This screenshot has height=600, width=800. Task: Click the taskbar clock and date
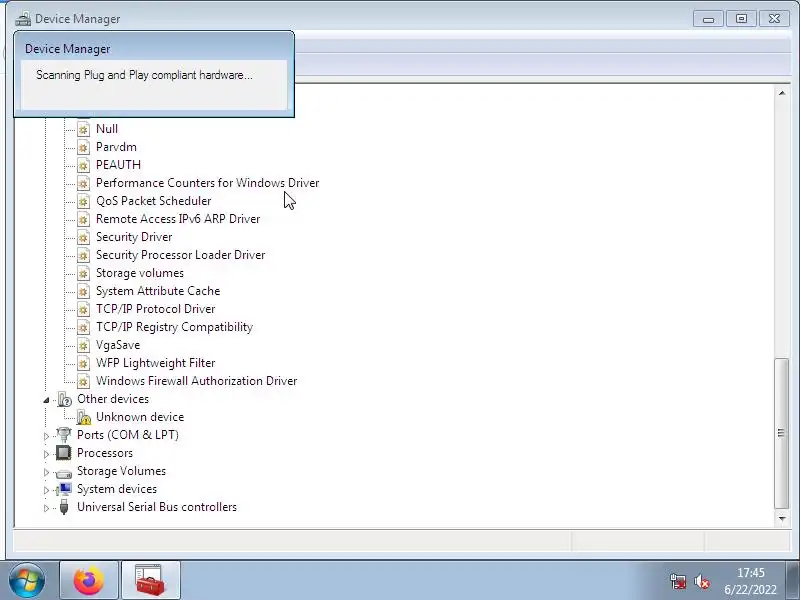(x=751, y=581)
